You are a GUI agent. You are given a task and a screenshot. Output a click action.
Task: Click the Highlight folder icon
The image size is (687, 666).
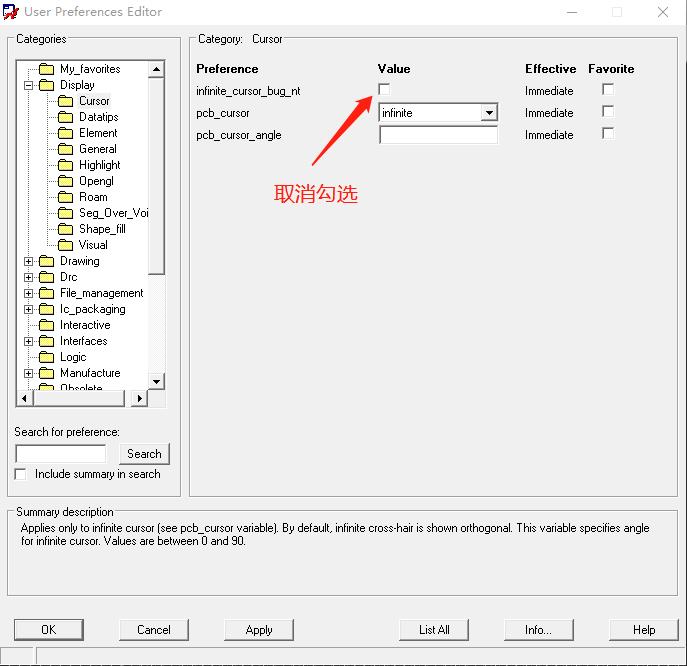(x=66, y=165)
